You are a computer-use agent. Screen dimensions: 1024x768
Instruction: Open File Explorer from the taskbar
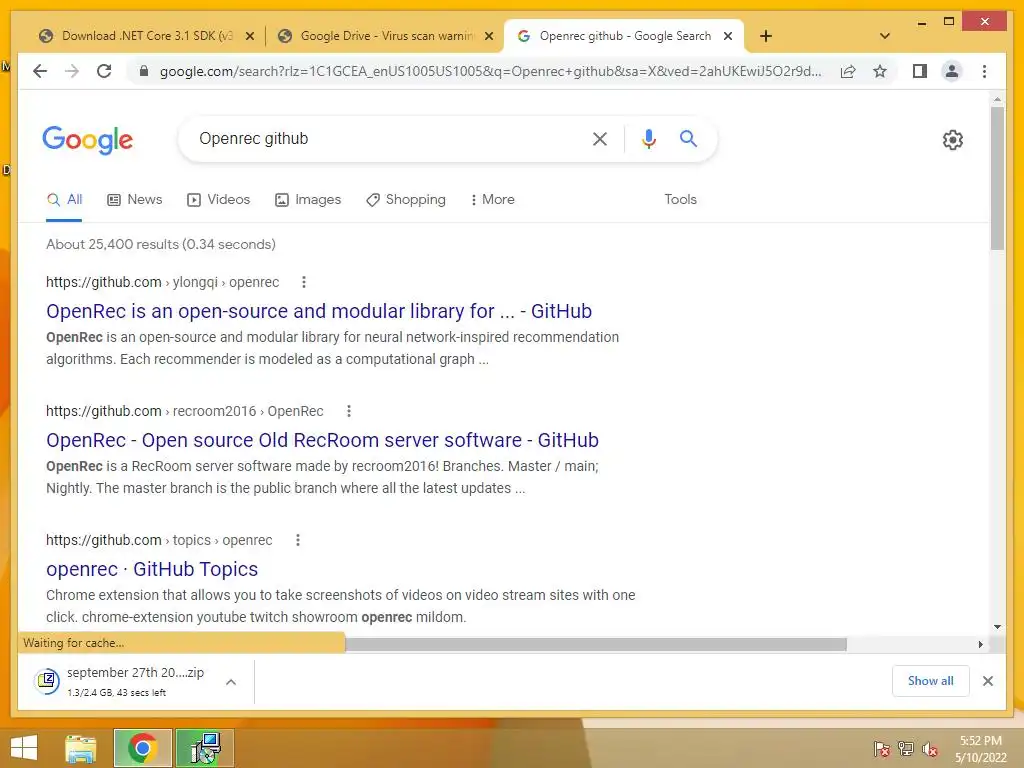click(x=81, y=748)
